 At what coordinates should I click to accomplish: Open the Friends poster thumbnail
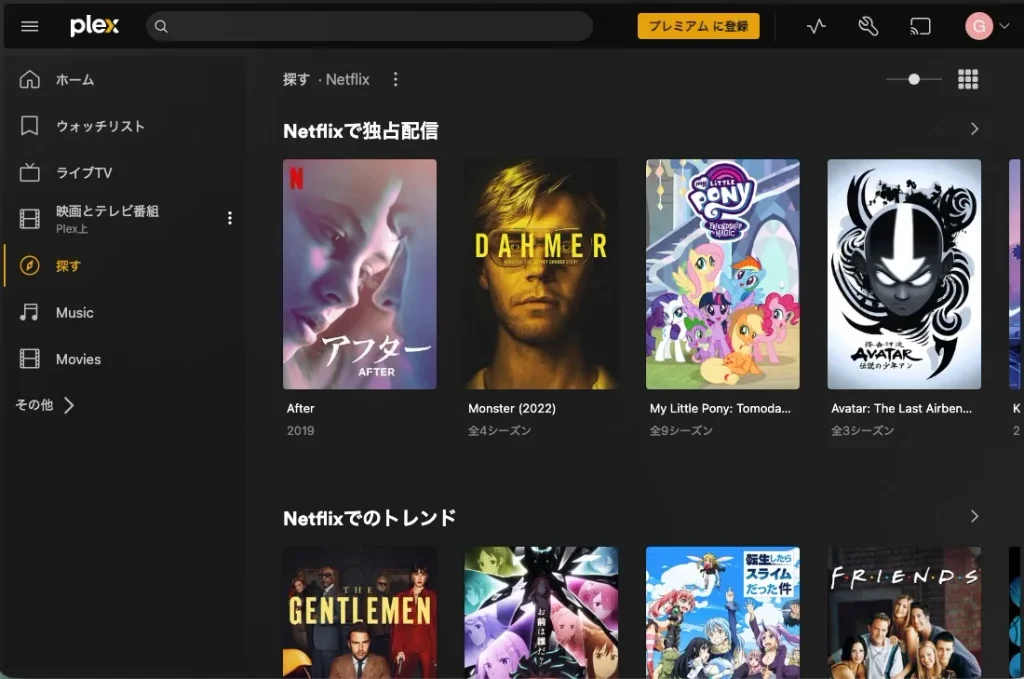904,612
